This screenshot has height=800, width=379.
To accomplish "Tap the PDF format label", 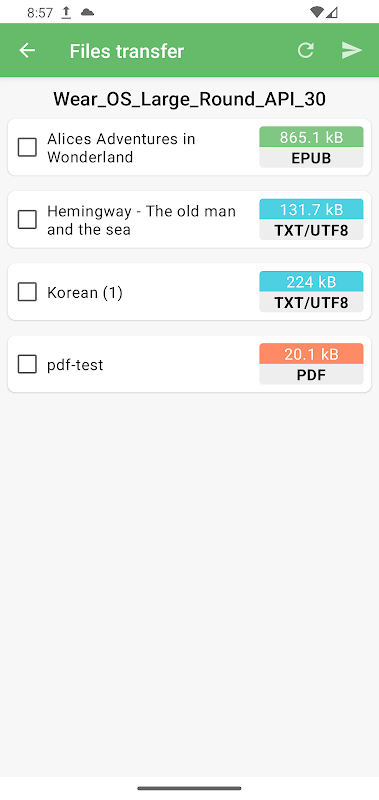I will (x=311, y=375).
